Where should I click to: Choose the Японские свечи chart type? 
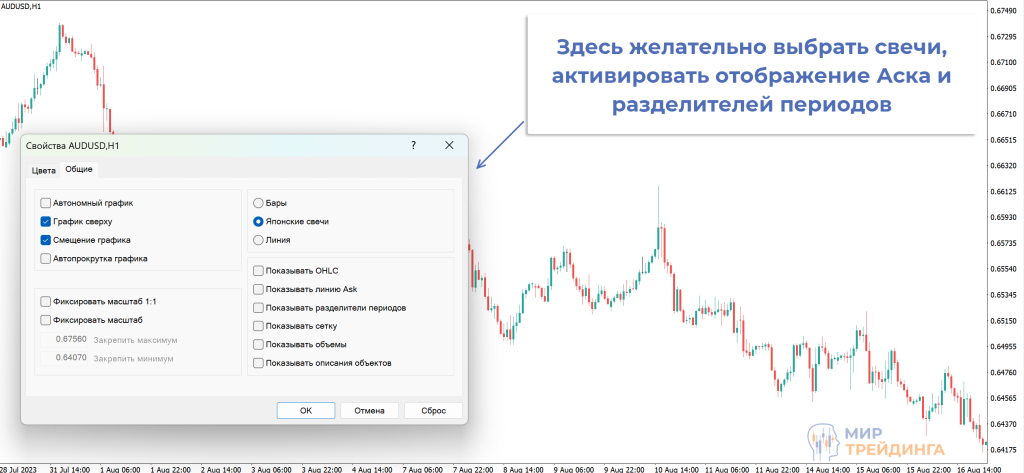click(x=259, y=221)
